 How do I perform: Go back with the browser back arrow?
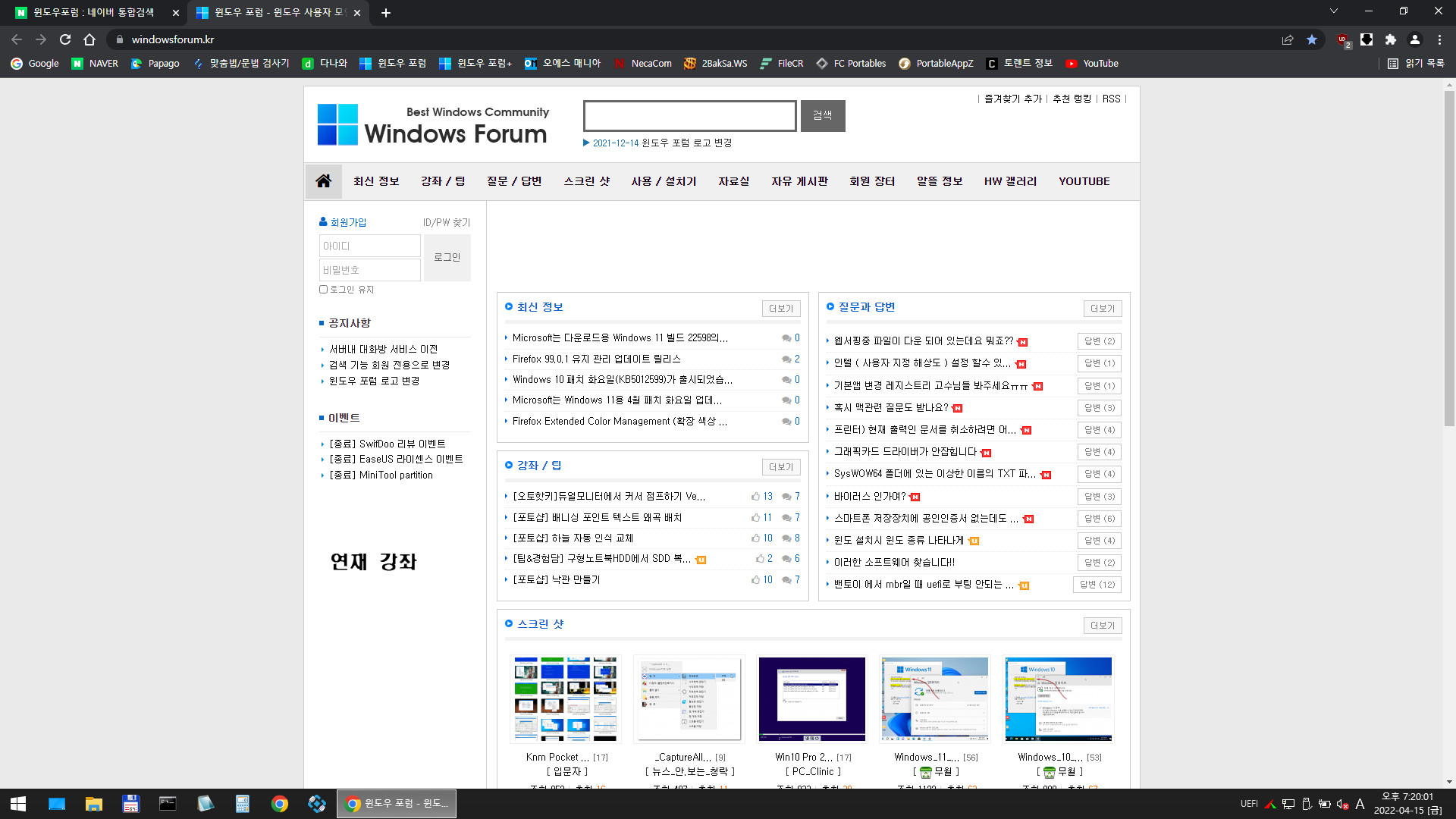(x=17, y=39)
